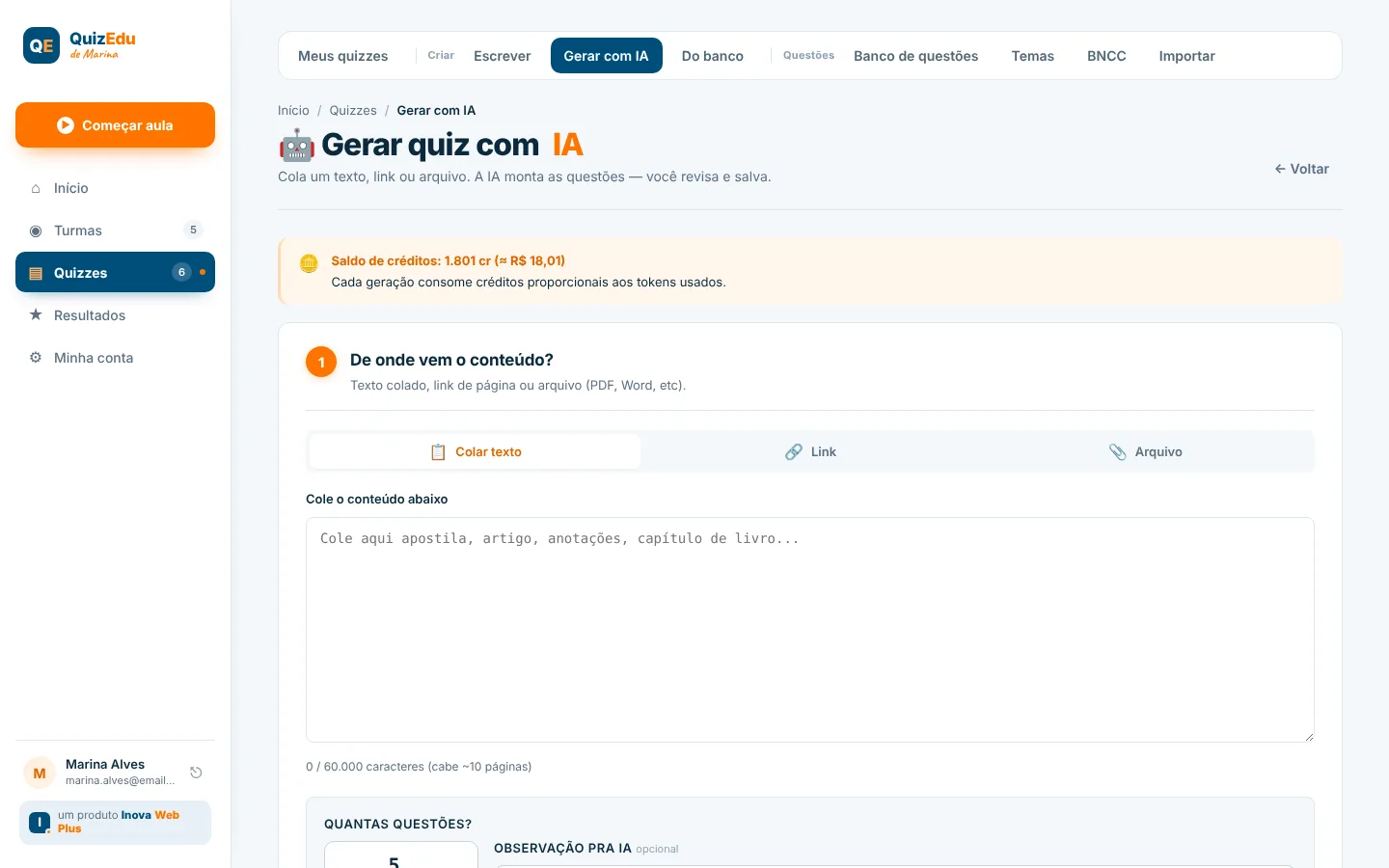Click the coin icon in credits banner

(x=309, y=263)
